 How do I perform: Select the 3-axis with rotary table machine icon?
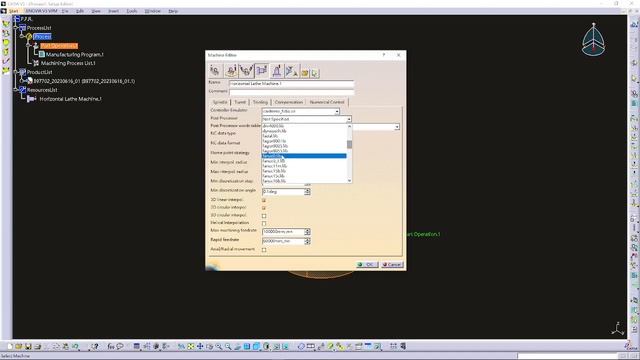point(231,71)
